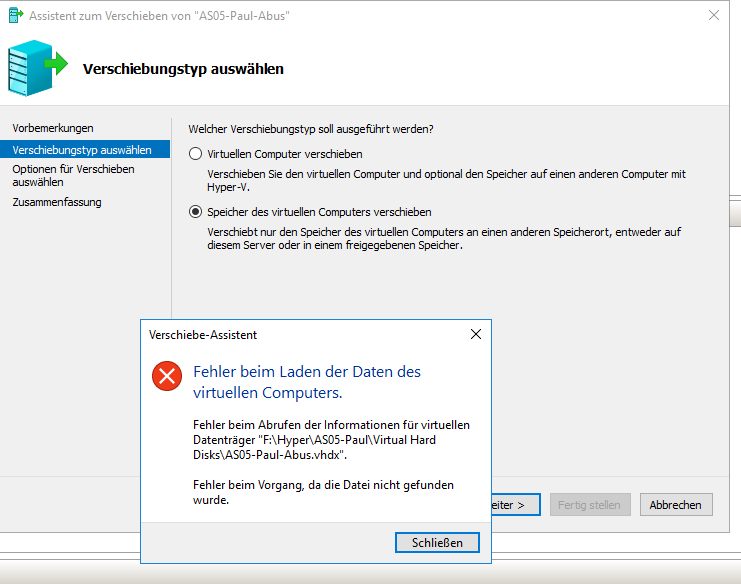This screenshot has width=741, height=584.
Task: Click error heading Fehler beim Laden der Daten
Action: click(x=307, y=382)
